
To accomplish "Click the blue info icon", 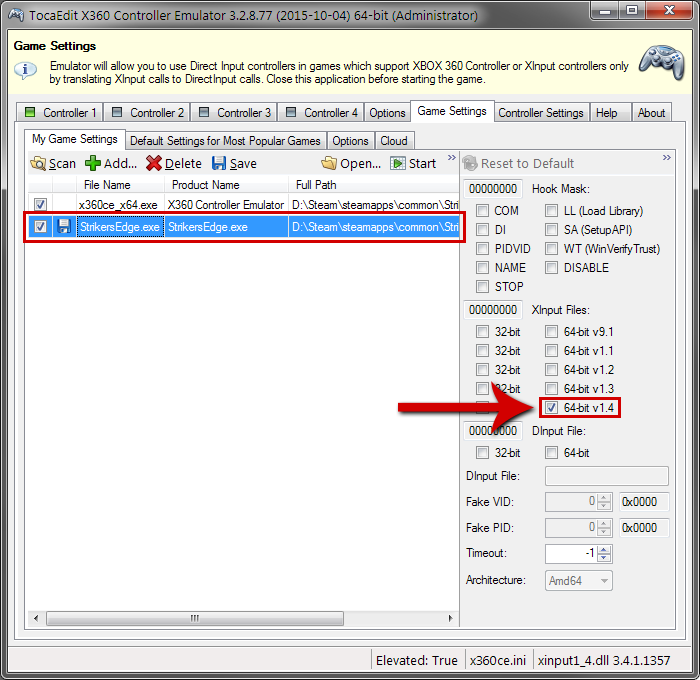I will tap(25, 70).
